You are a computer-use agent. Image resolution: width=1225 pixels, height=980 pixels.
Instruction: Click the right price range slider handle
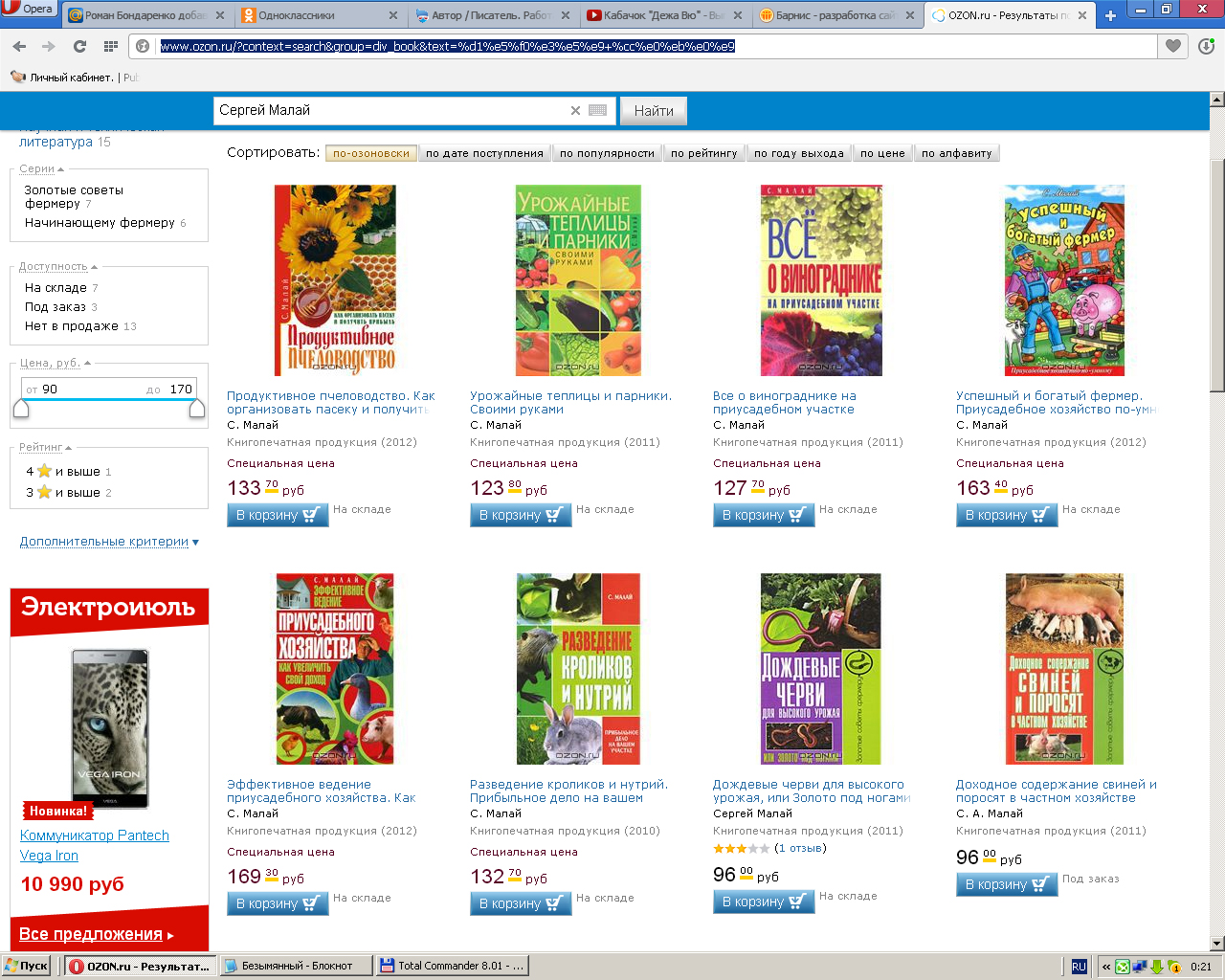[x=197, y=410]
